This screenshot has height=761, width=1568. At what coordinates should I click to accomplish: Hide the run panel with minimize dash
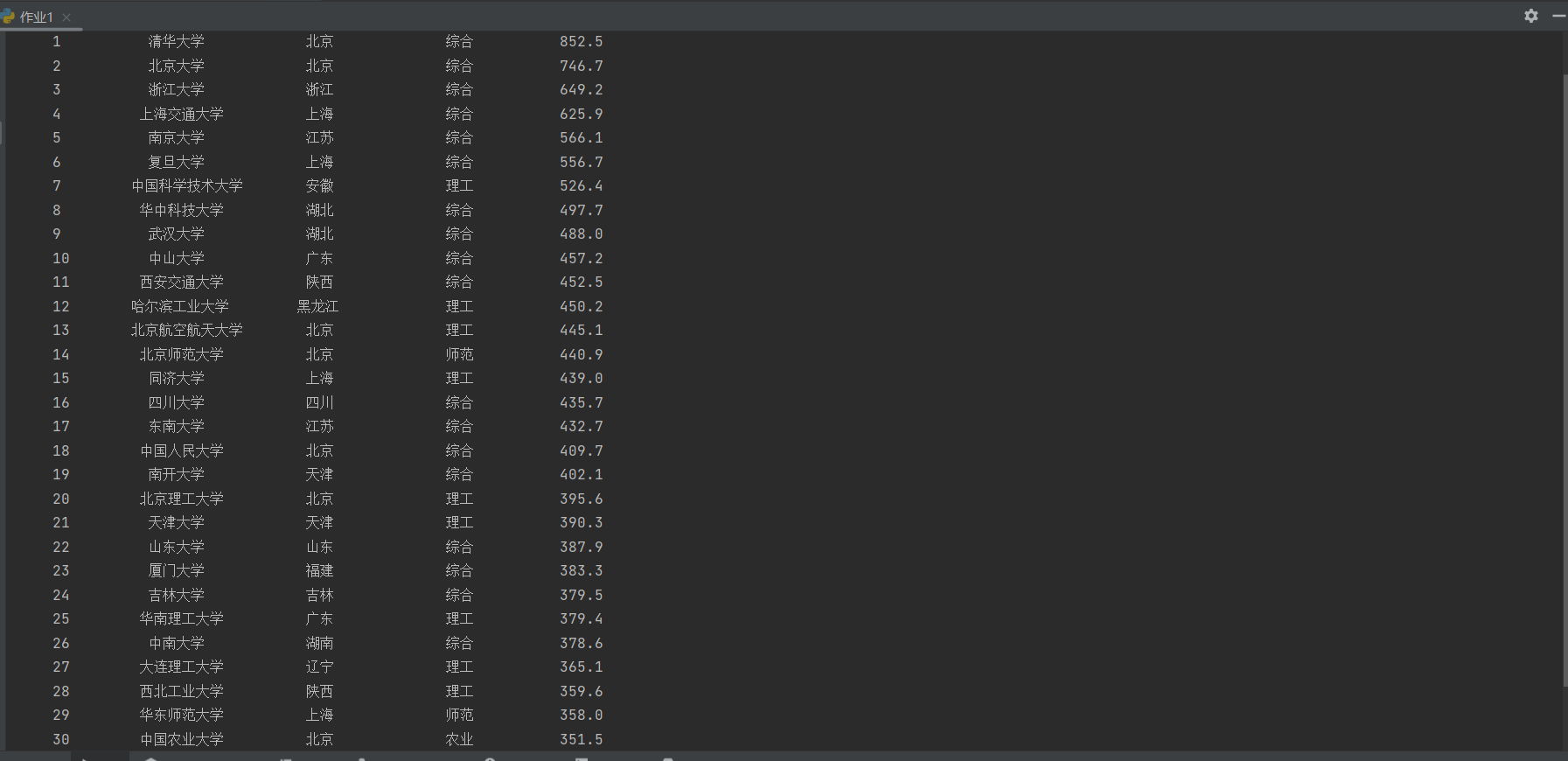point(1559,16)
